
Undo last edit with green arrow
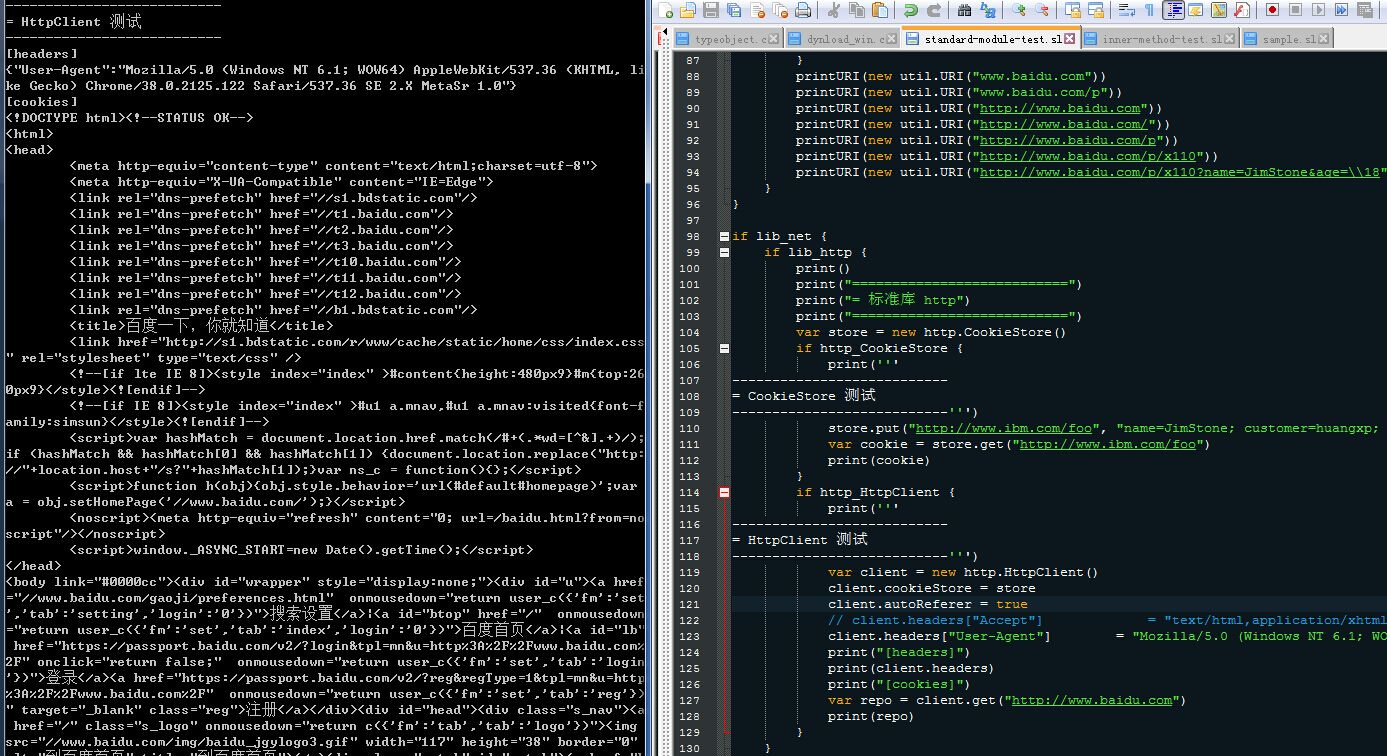pos(911,10)
